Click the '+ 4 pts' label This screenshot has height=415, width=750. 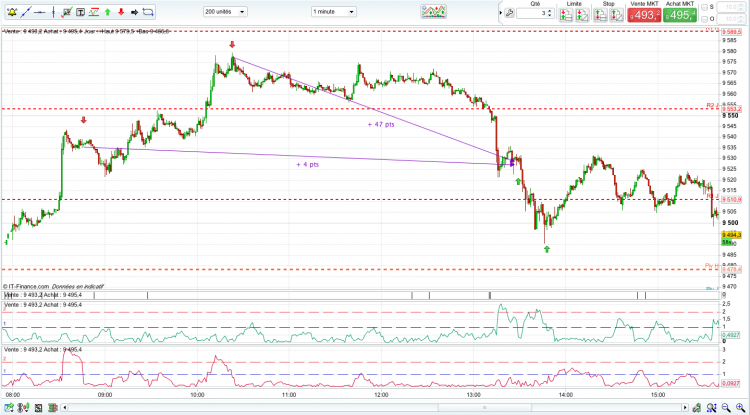[x=308, y=164]
